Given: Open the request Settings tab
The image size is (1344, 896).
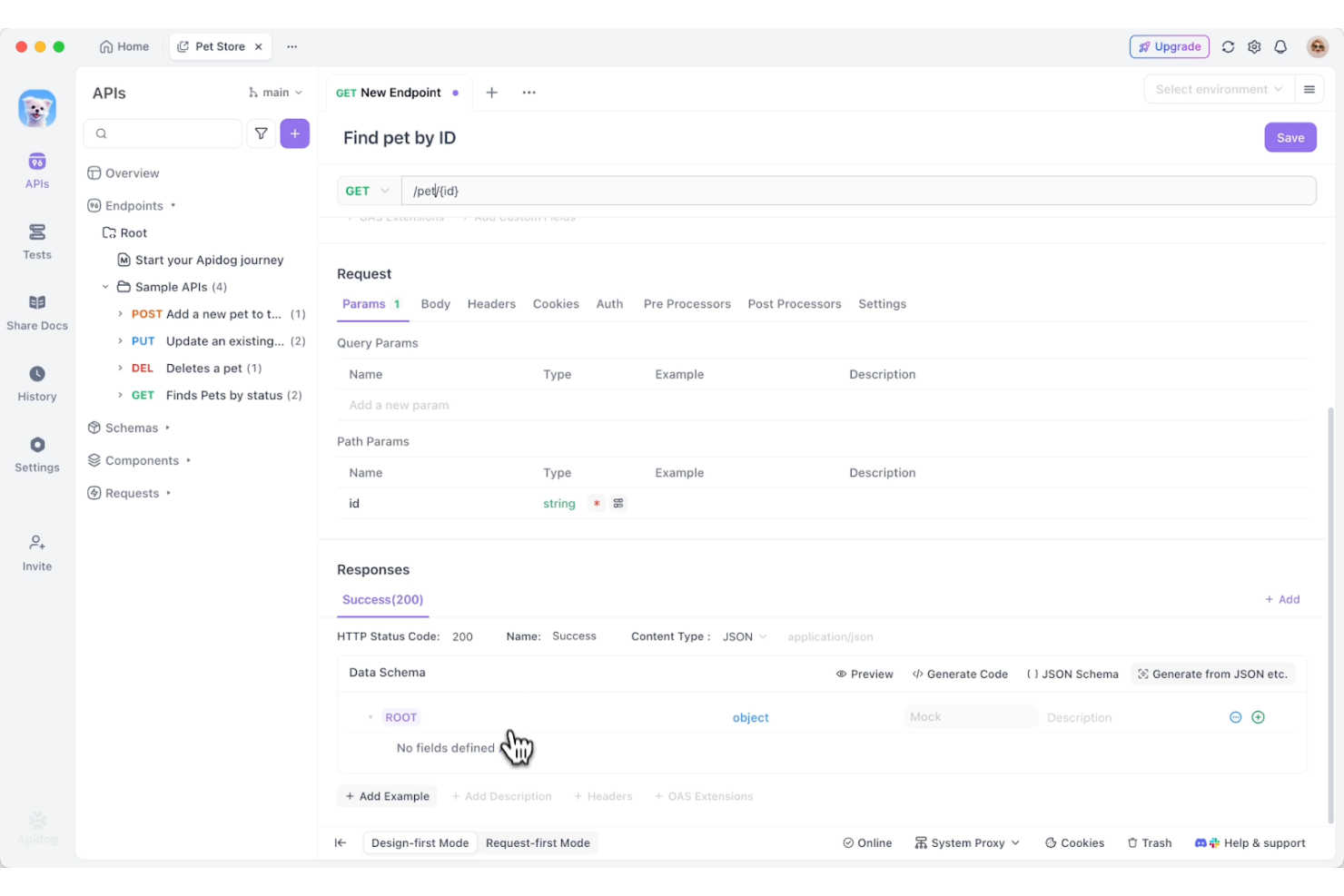Looking at the screenshot, I should click(x=883, y=304).
